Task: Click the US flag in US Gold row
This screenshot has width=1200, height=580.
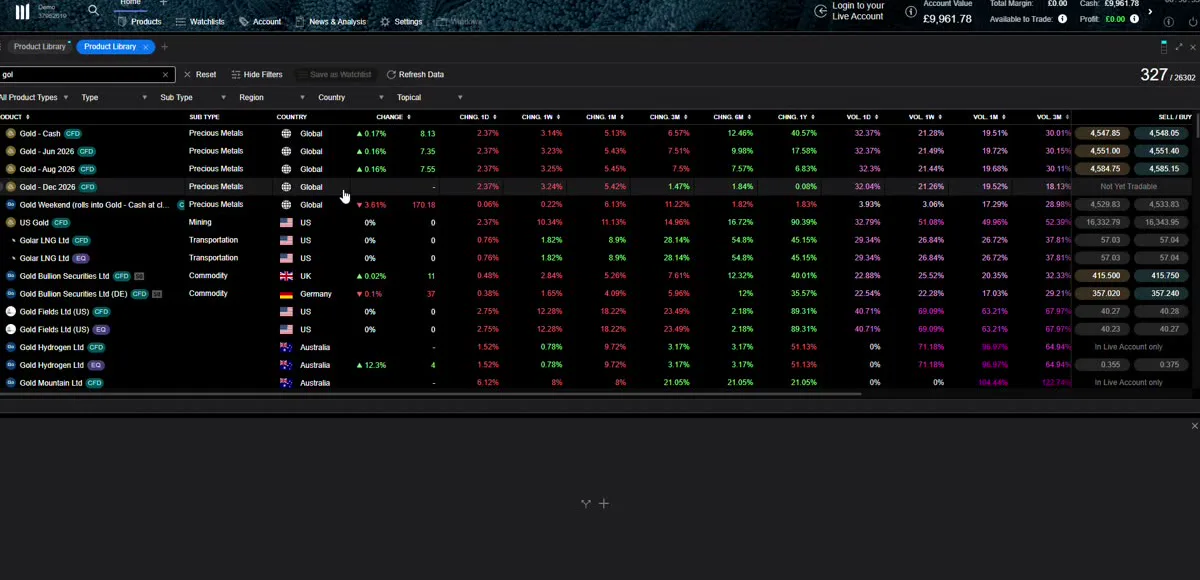Action: tap(286, 223)
